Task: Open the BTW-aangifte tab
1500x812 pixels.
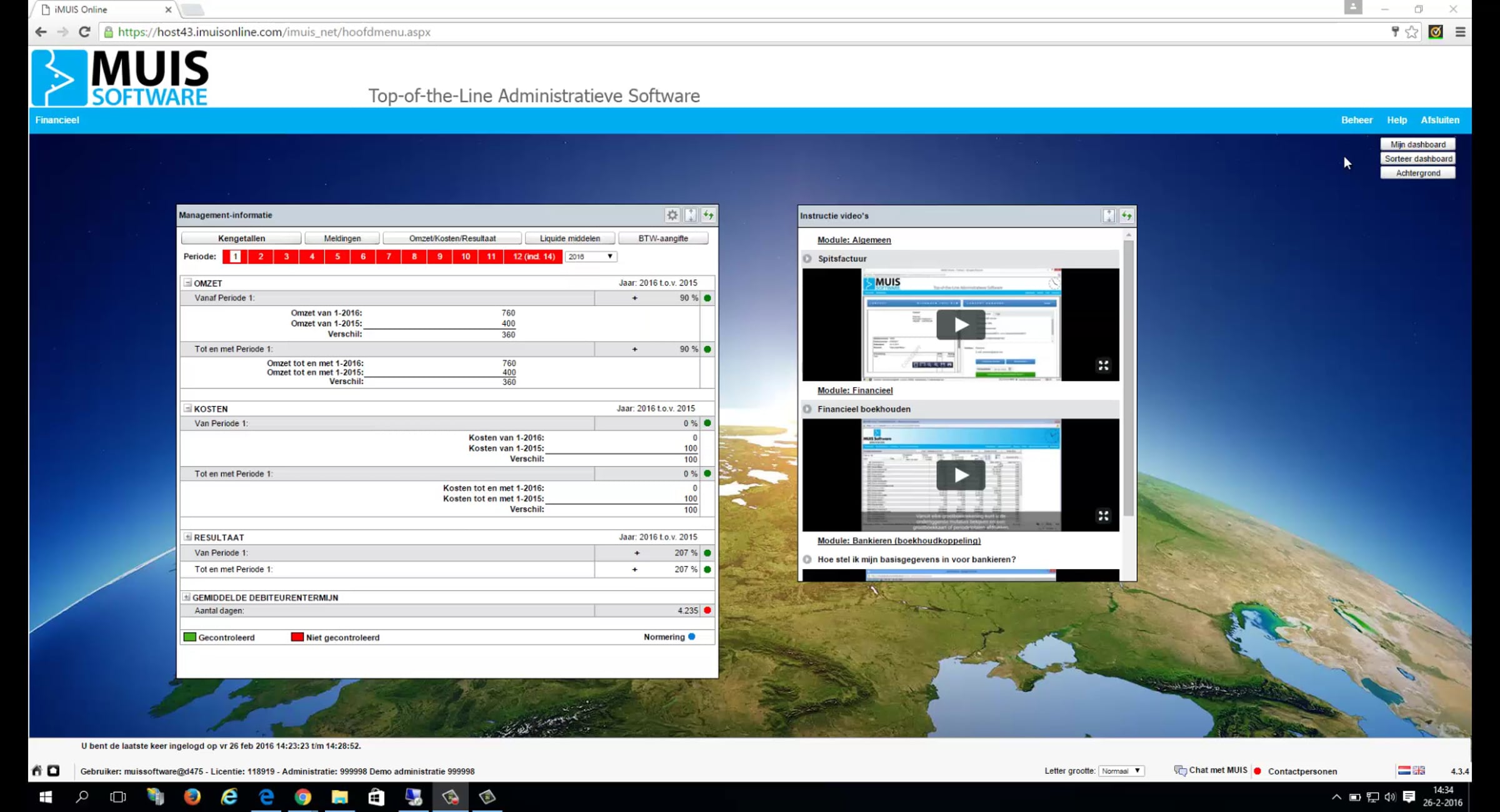Action: (663, 238)
